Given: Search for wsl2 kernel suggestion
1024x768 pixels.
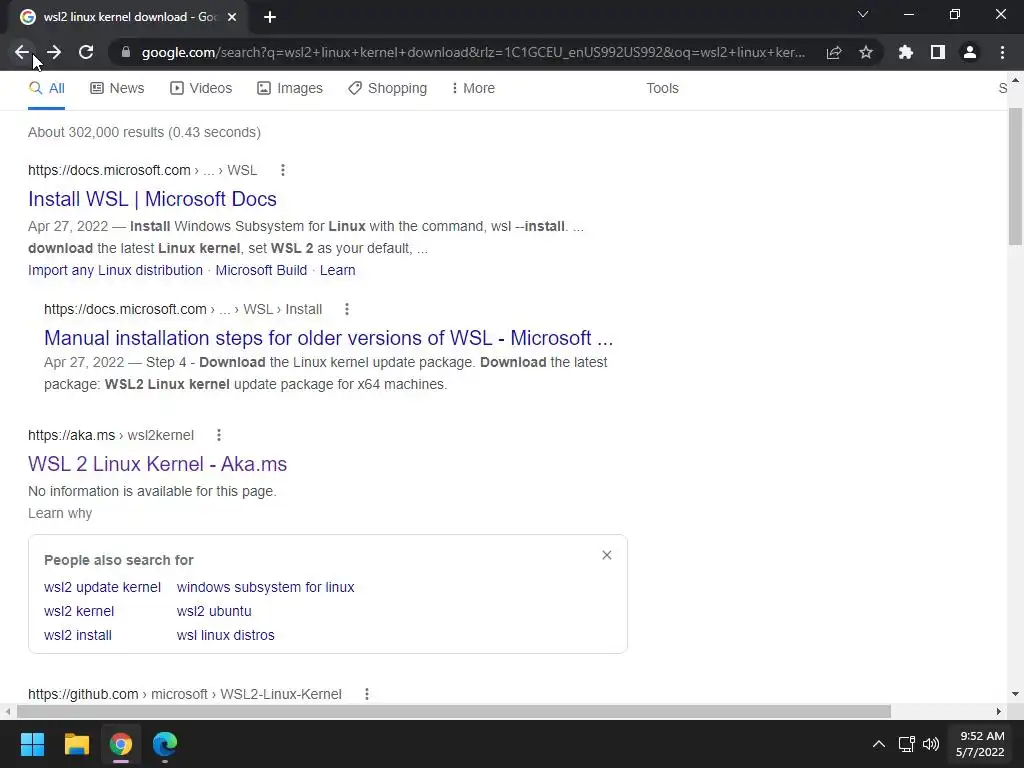Looking at the screenshot, I should point(79,611).
